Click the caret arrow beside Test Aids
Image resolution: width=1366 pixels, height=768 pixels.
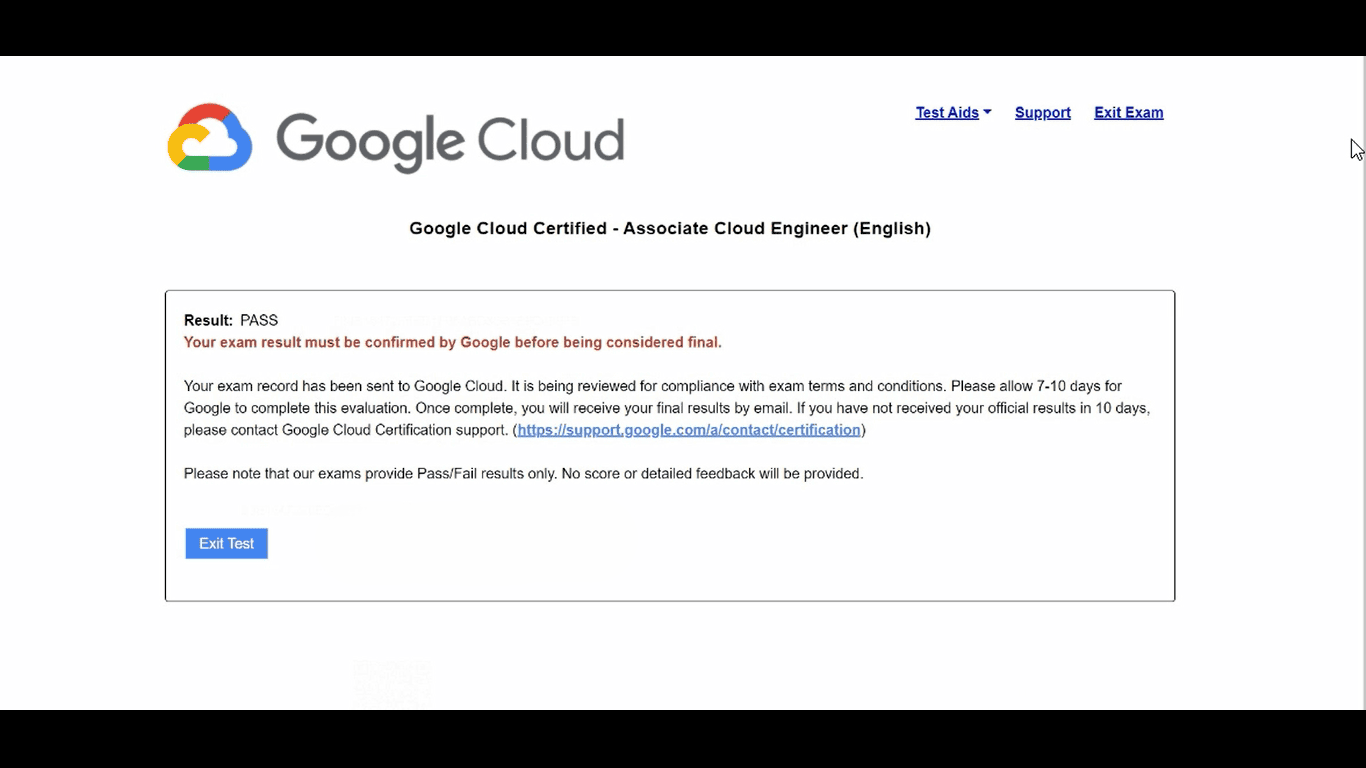(987, 112)
